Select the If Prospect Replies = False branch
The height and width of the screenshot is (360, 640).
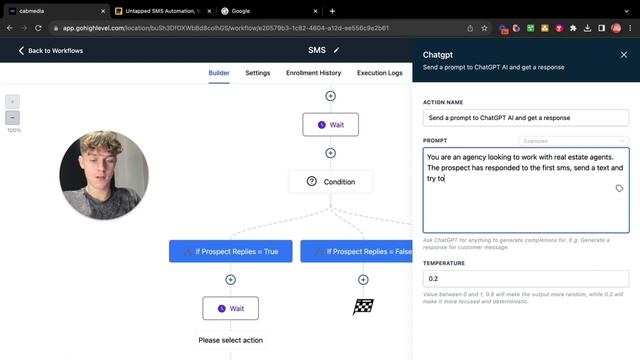(356, 251)
